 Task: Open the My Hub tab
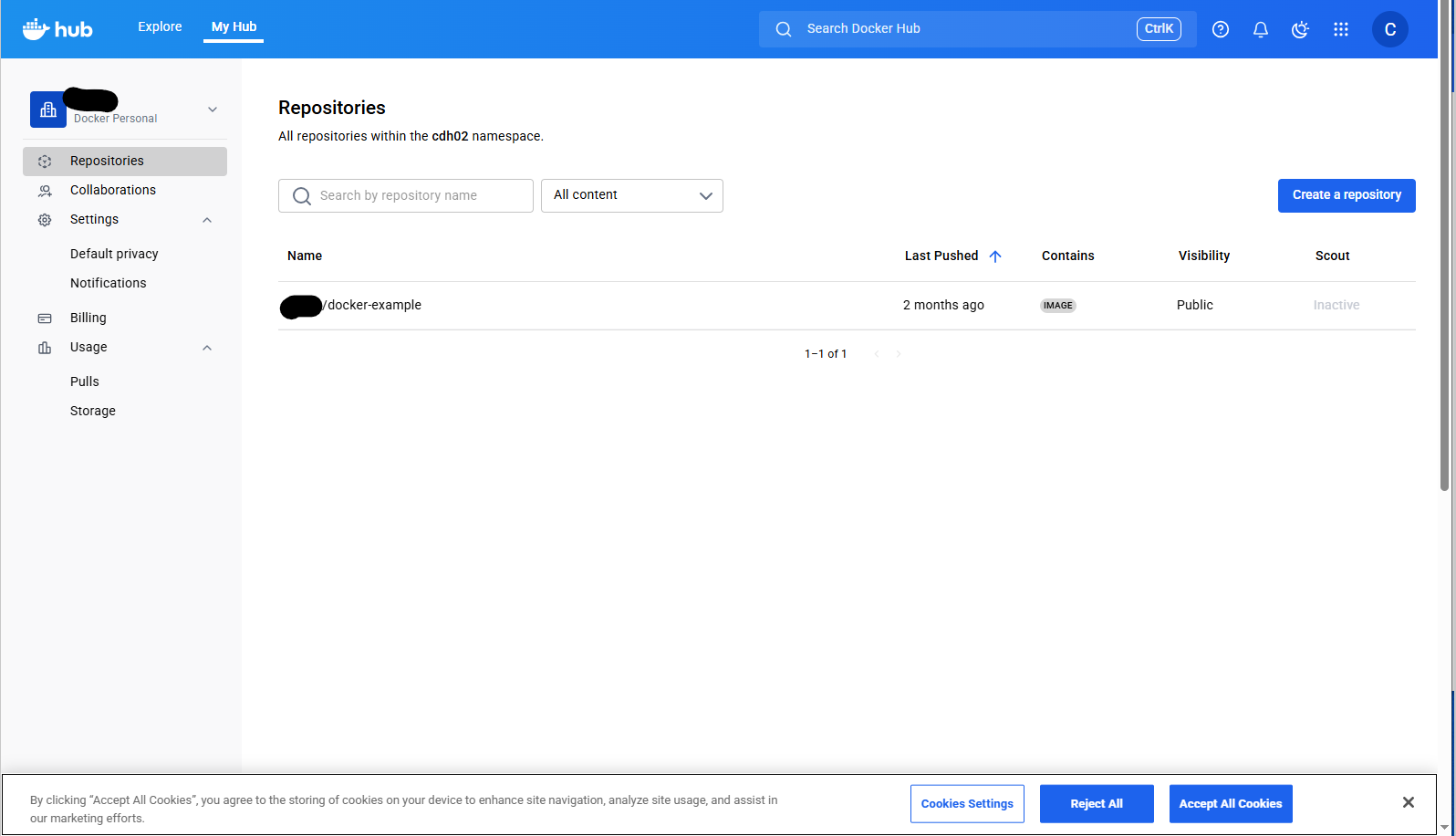234,26
